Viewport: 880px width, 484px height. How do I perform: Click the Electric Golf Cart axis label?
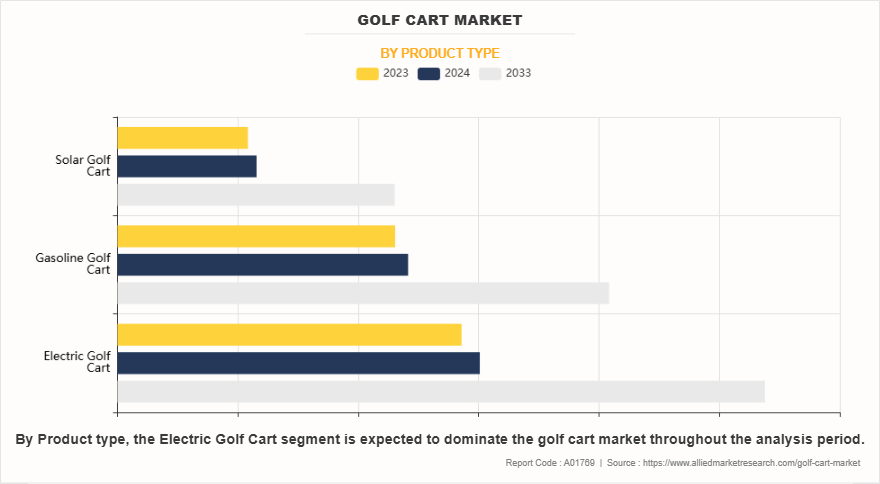pos(77,362)
